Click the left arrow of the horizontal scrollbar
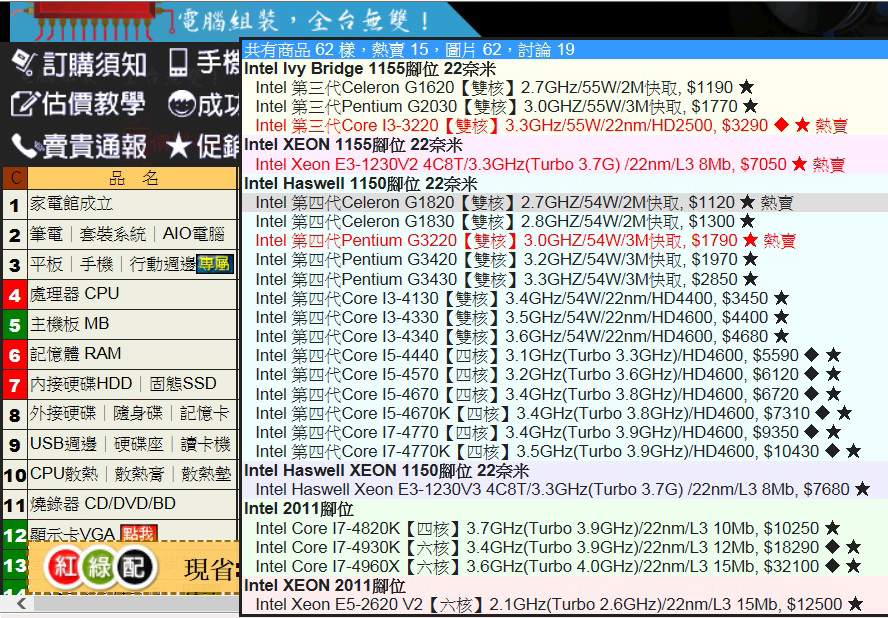The width and height of the screenshot is (888, 618). click(x=22, y=603)
